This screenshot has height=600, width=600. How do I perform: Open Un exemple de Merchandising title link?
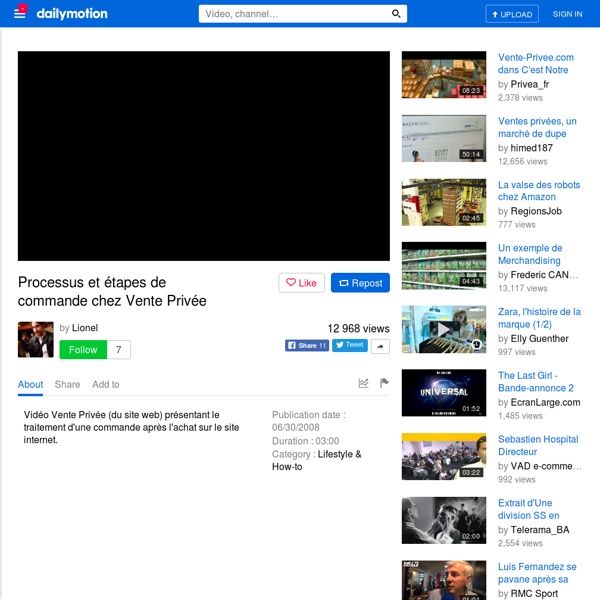[x=530, y=254]
